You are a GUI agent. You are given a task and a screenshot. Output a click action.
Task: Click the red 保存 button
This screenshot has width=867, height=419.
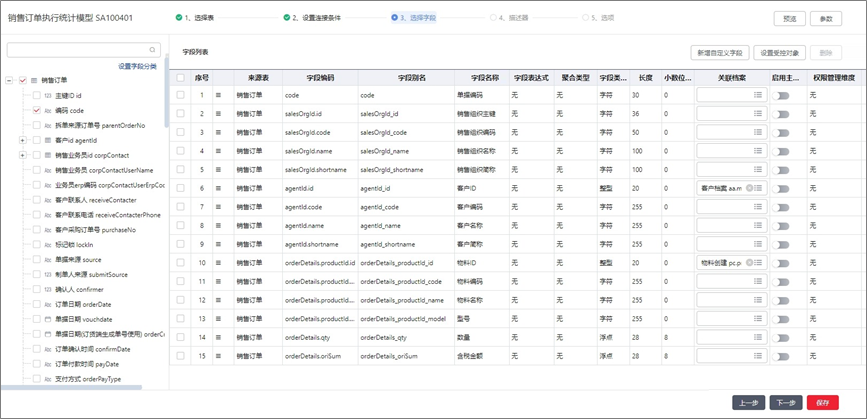tap(822, 402)
